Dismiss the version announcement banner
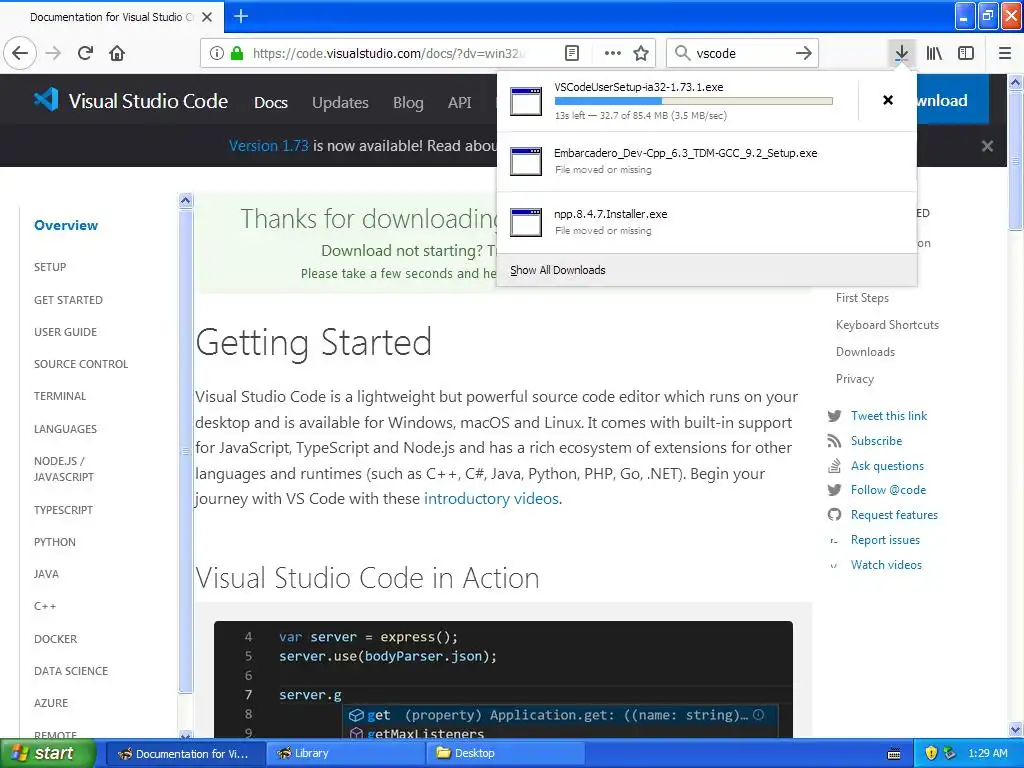This screenshot has height=768, width=1024. click(987, 146)
